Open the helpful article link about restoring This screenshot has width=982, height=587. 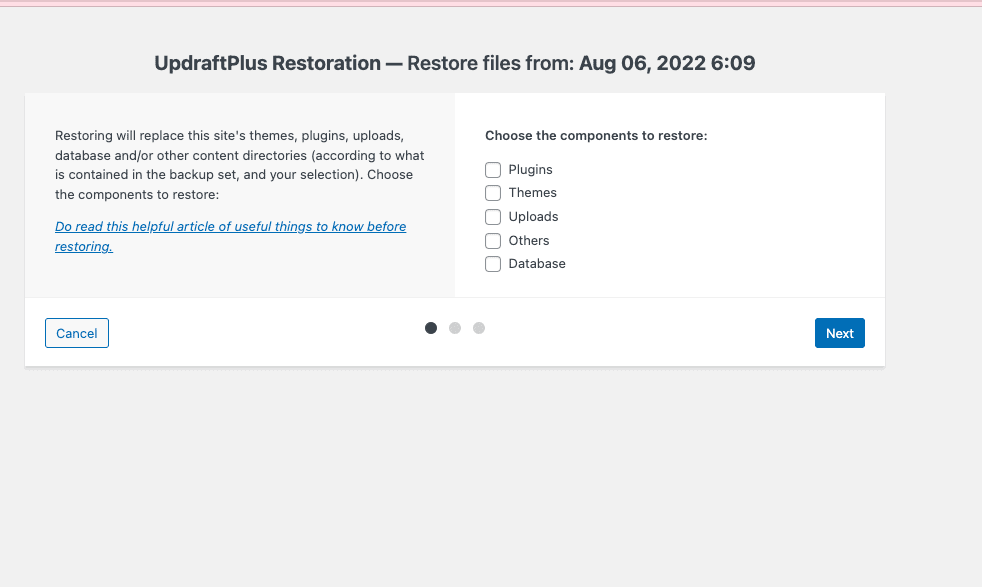click(x=230, y=236)
